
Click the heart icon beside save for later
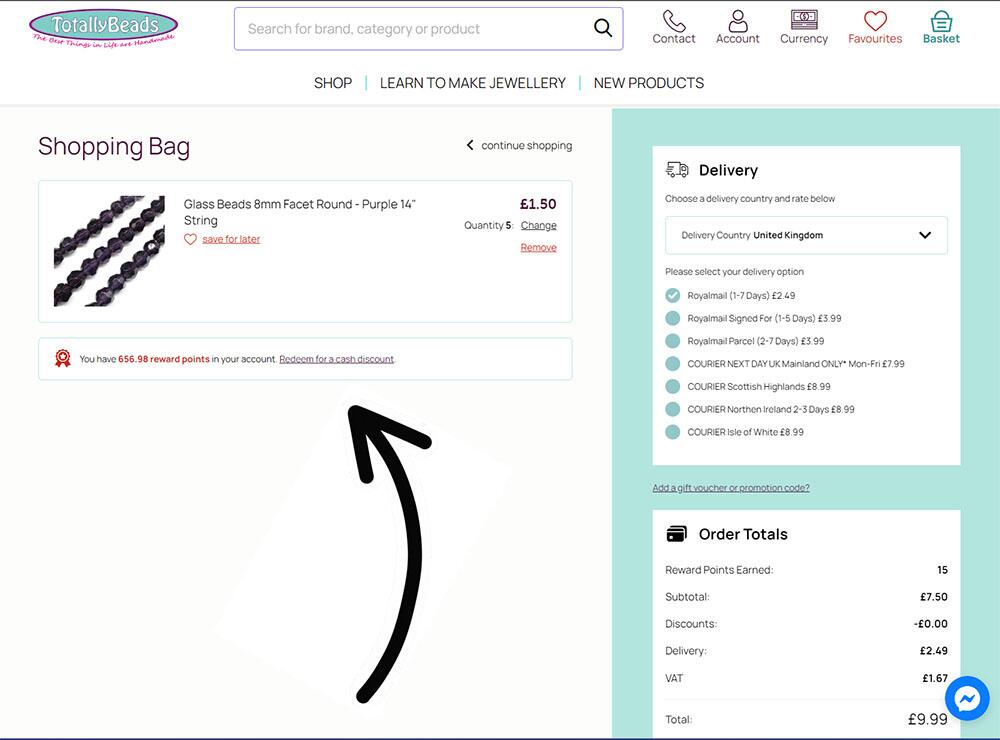(x=190, y=239)
